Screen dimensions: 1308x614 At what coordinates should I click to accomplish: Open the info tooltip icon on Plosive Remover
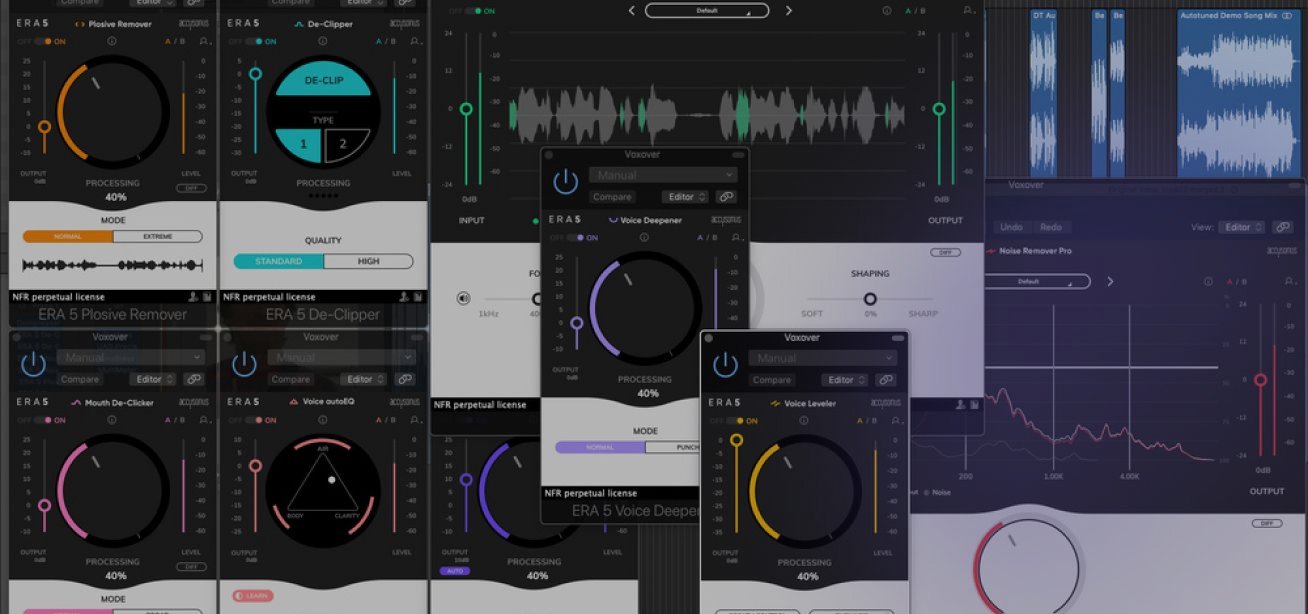pos(112,41)
